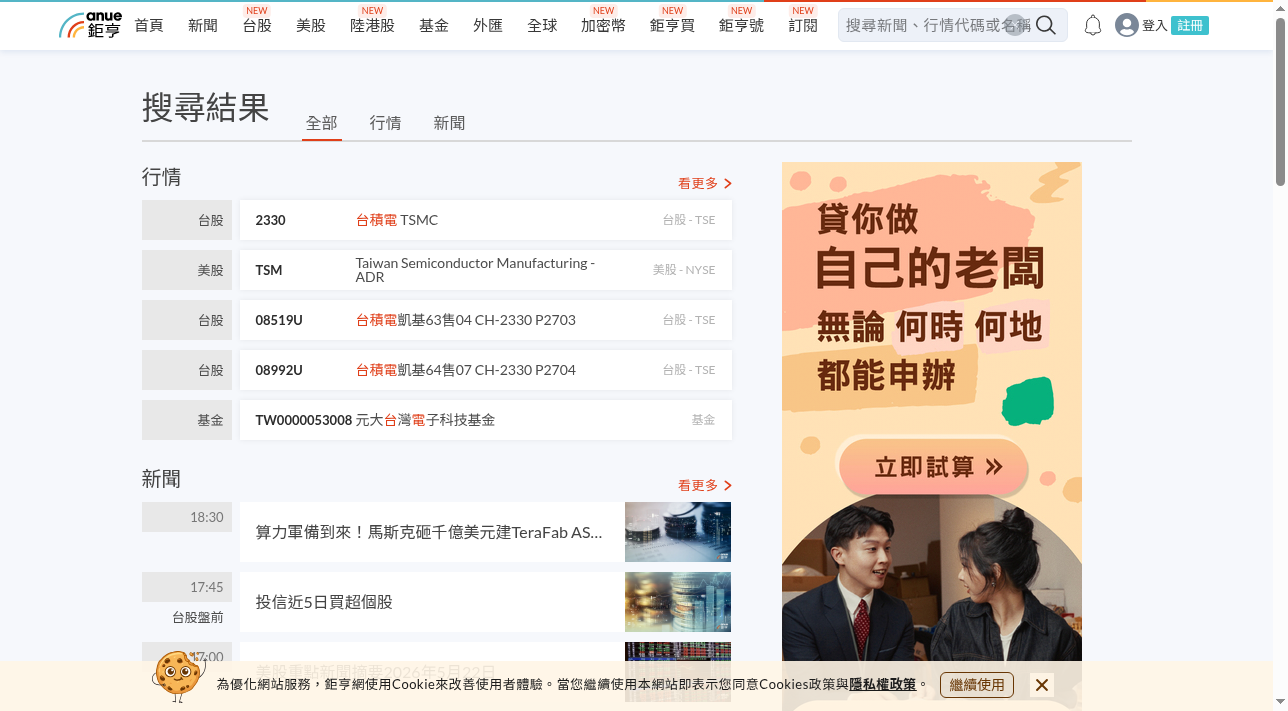Viewport: 1288px width, 711px height.
Task: Open 陸港股 in the top navigation
Action: 372,25
